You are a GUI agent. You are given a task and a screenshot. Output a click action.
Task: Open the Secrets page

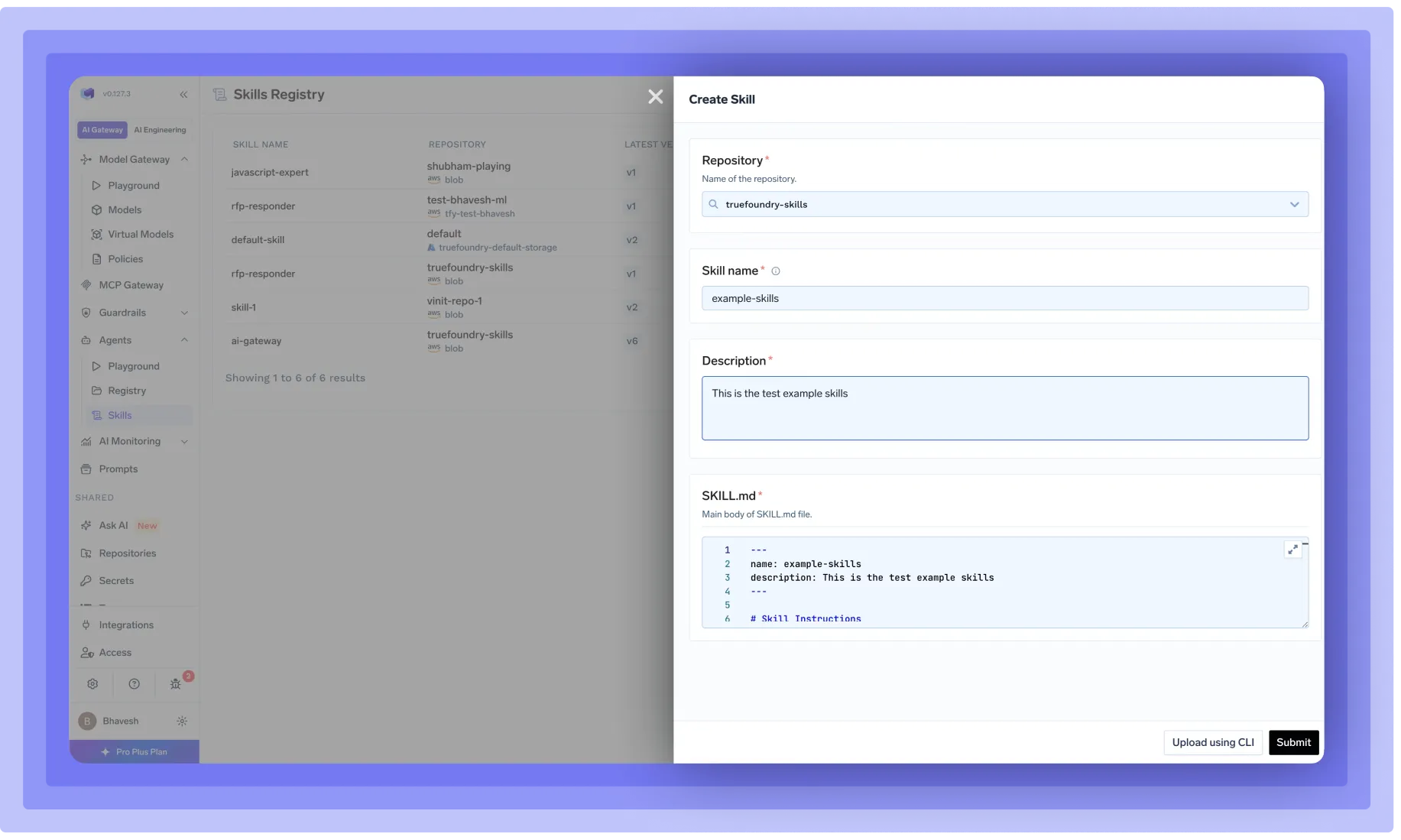coord(116,581)
